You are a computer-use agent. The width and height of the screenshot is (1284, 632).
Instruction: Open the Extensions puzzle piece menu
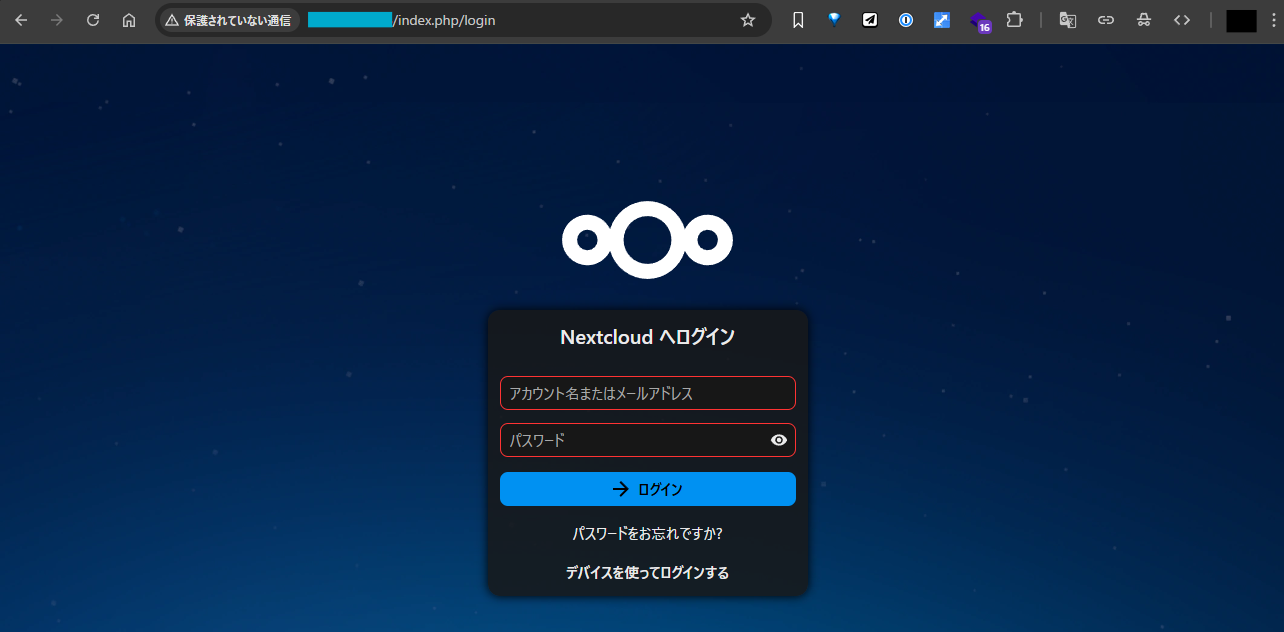tap(1014, 20)
